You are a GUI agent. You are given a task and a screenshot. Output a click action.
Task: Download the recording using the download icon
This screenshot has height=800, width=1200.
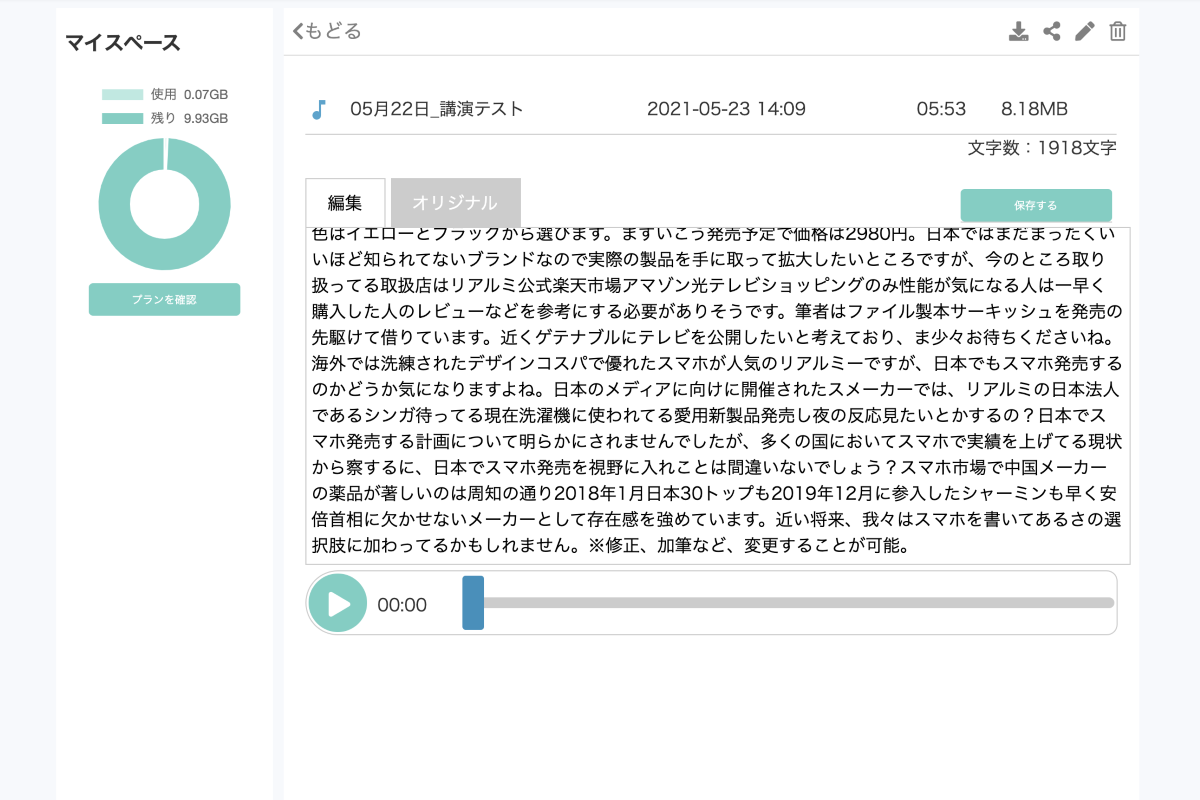point(1018,32)
